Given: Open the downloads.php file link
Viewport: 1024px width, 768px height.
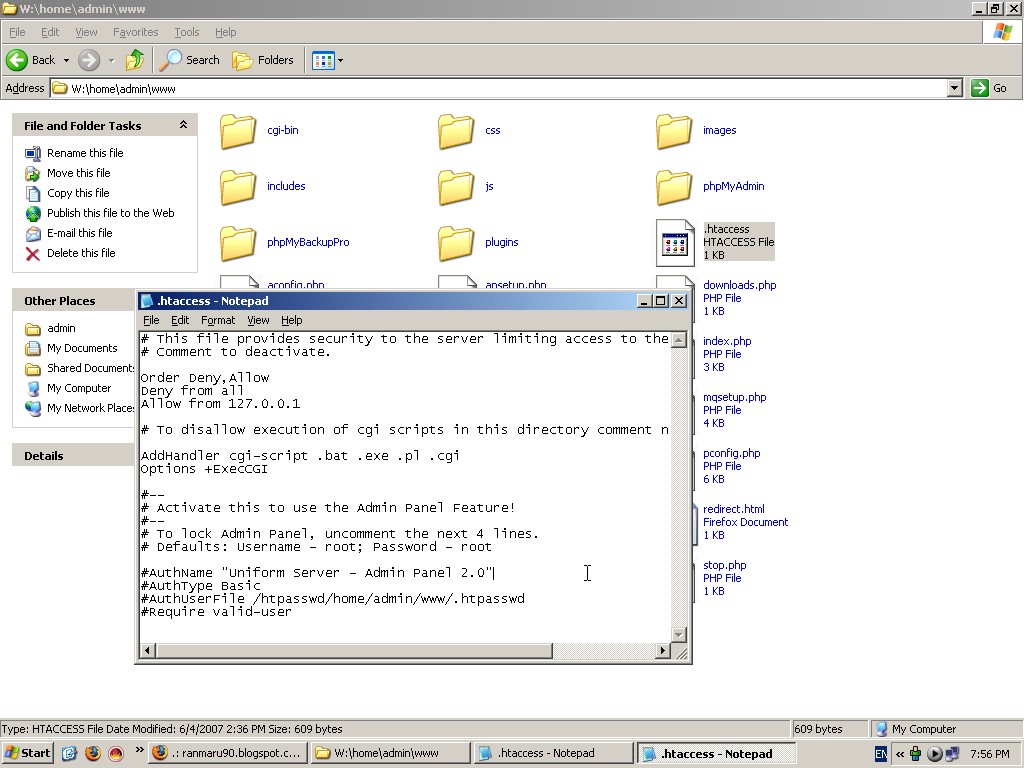Looking at the screenshot, I should pos(739,285).
